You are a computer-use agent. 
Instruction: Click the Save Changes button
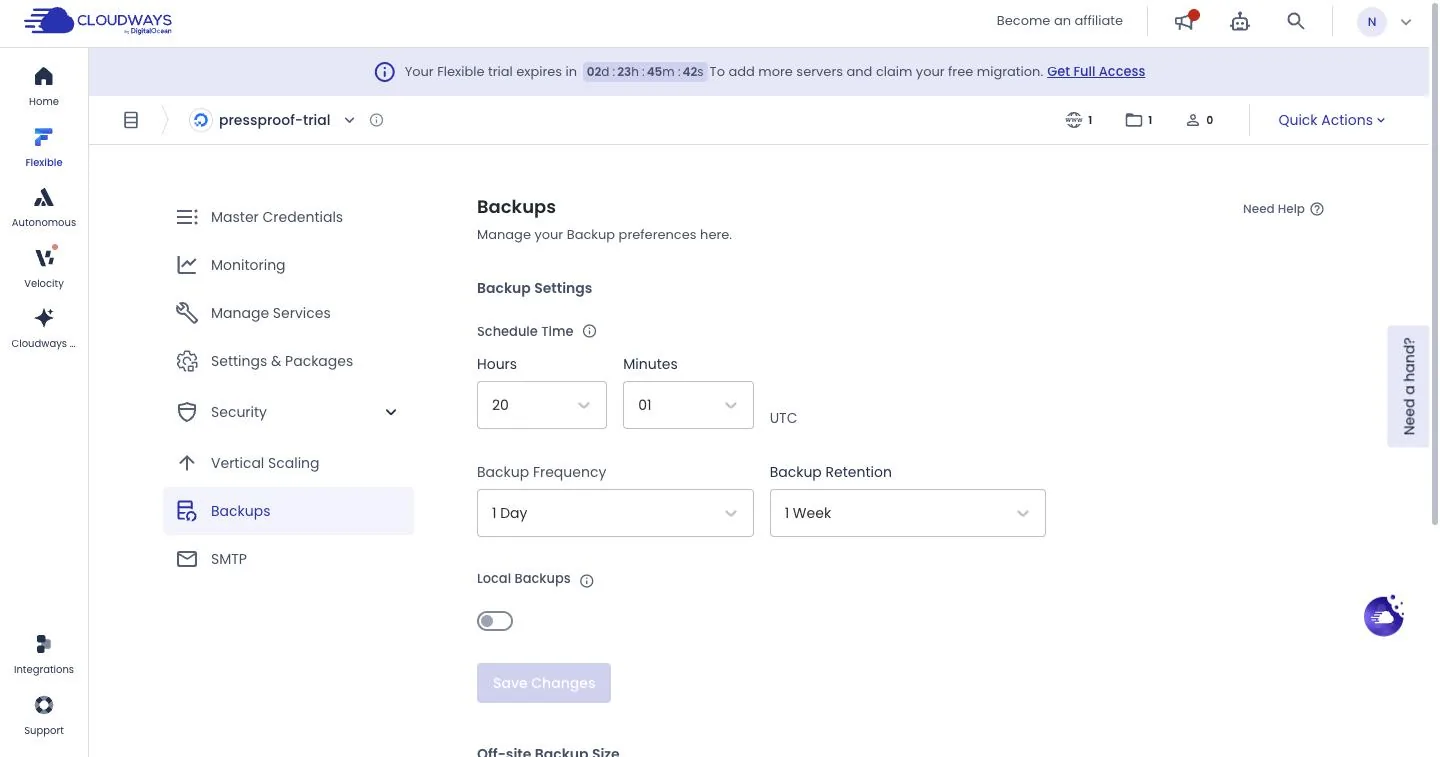544,683
